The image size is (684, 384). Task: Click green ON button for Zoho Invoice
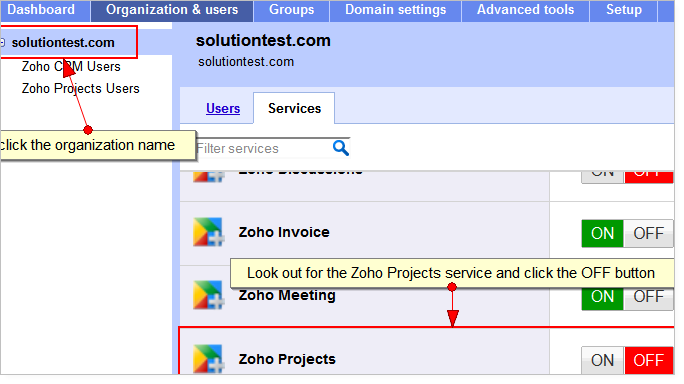(602, 233)
